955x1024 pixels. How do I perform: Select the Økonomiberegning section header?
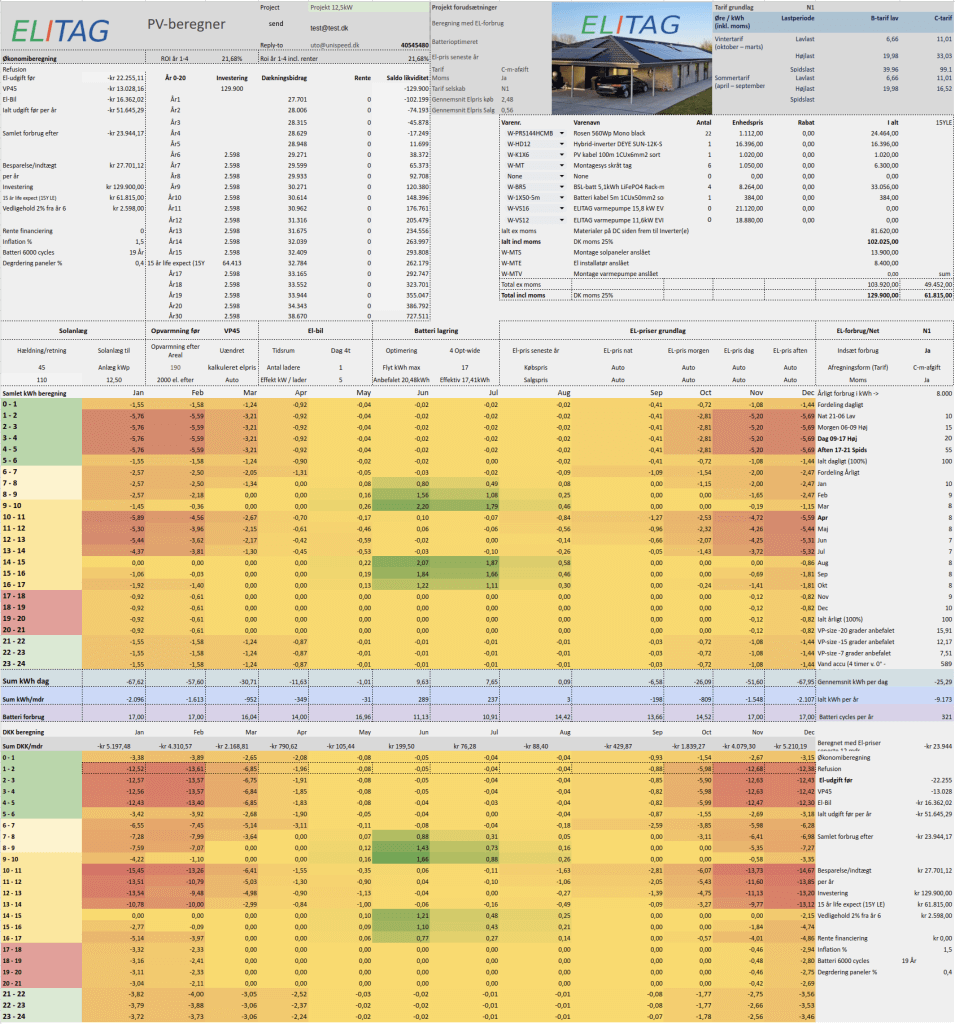tap(30, 59)
